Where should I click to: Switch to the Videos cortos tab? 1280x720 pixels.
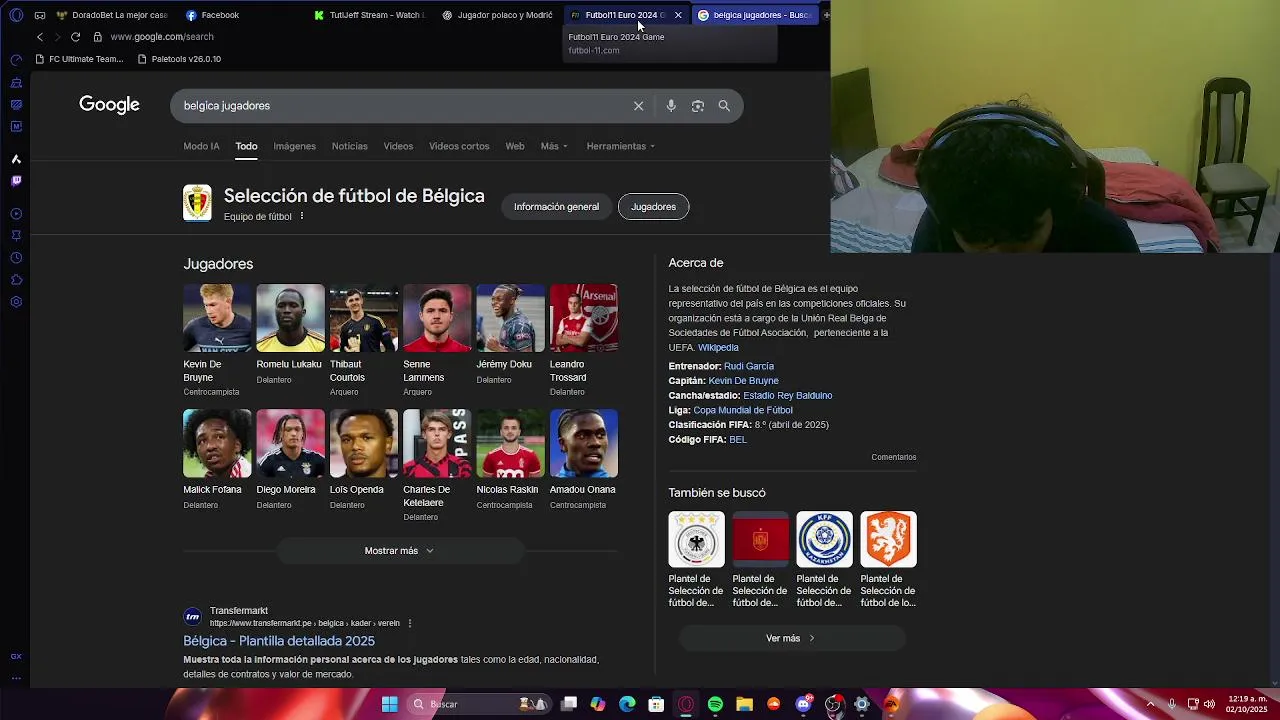(459, 146)
